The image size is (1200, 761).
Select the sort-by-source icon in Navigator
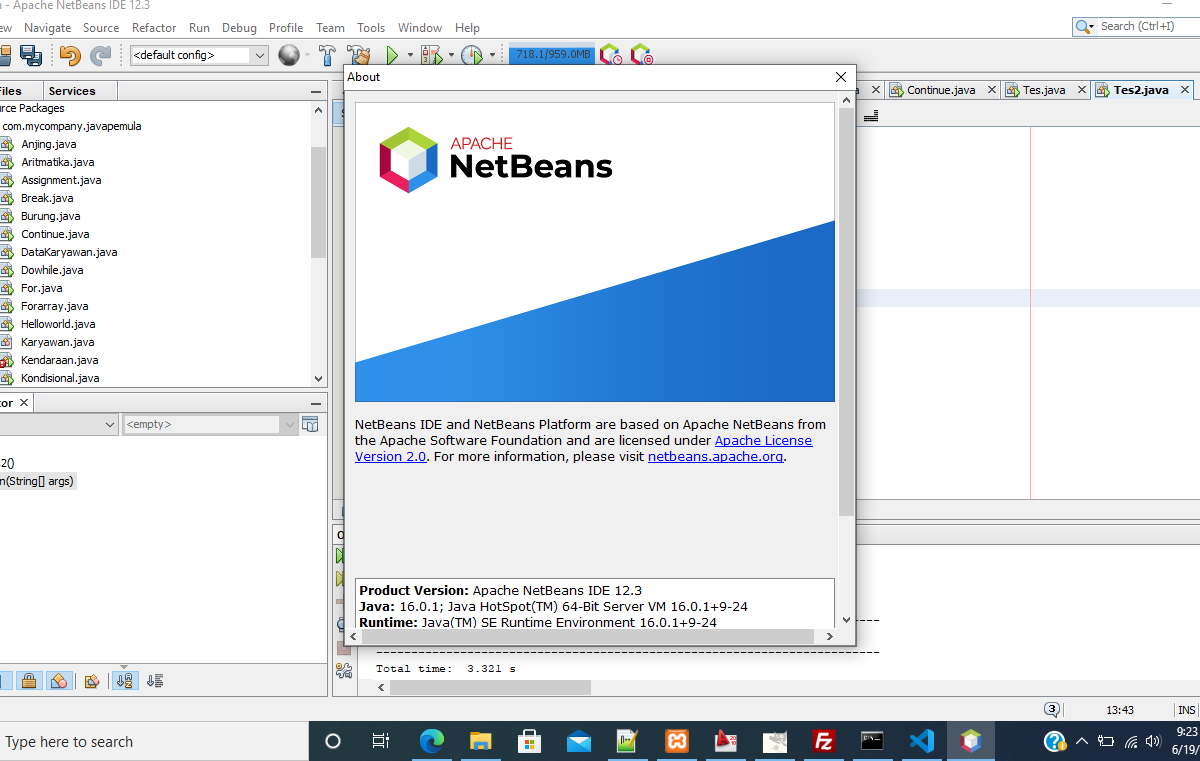pyautogui.click(x=155, y=680)
